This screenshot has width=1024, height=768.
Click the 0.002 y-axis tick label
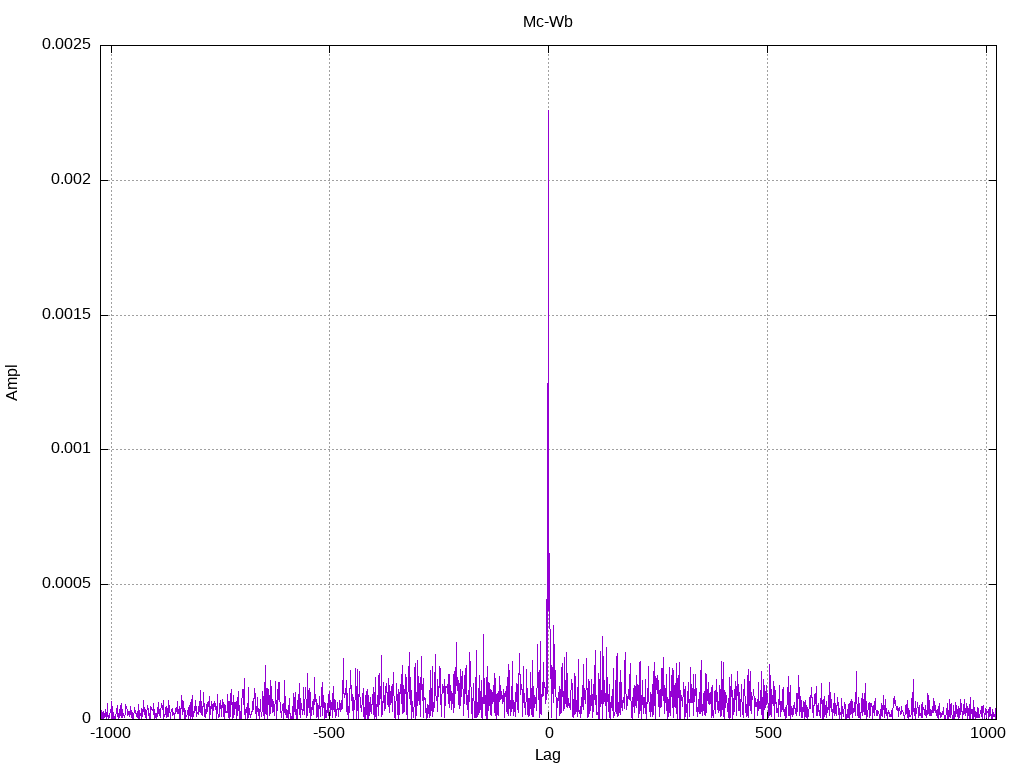(x=71, y=180)
